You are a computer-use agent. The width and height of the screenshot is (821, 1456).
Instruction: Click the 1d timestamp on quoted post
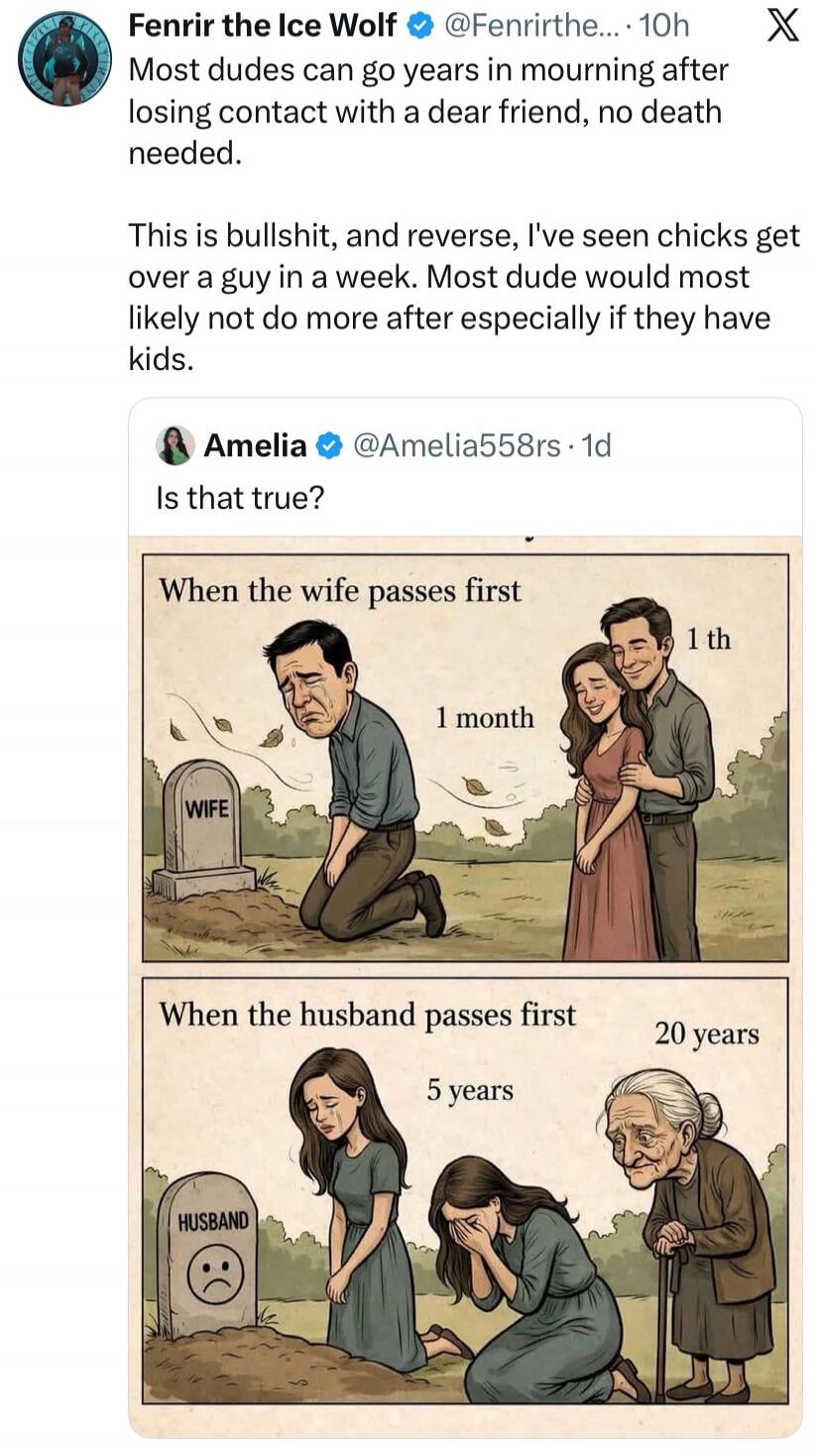597,446
